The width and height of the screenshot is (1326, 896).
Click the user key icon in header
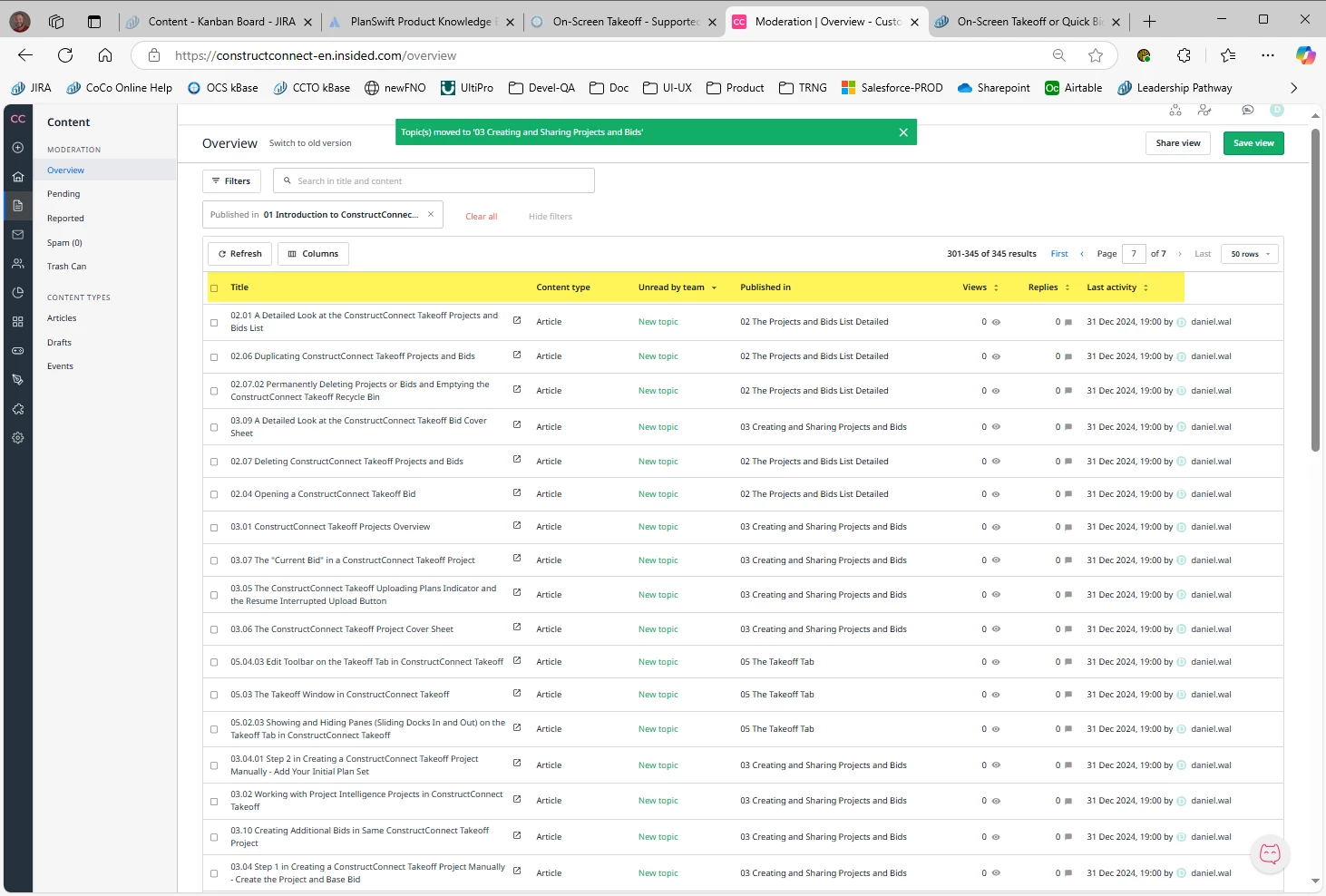click(1204, 110)
